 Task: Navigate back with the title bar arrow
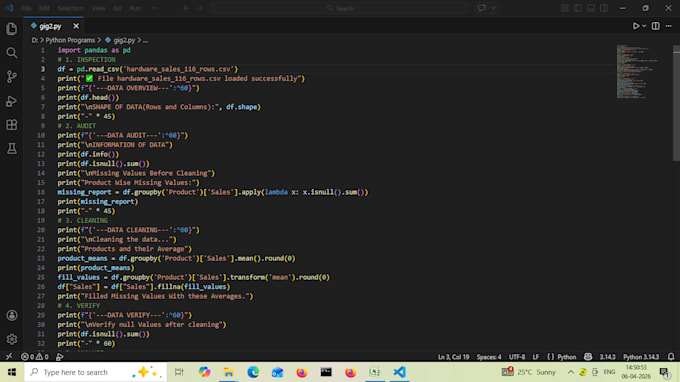point(186,8)
